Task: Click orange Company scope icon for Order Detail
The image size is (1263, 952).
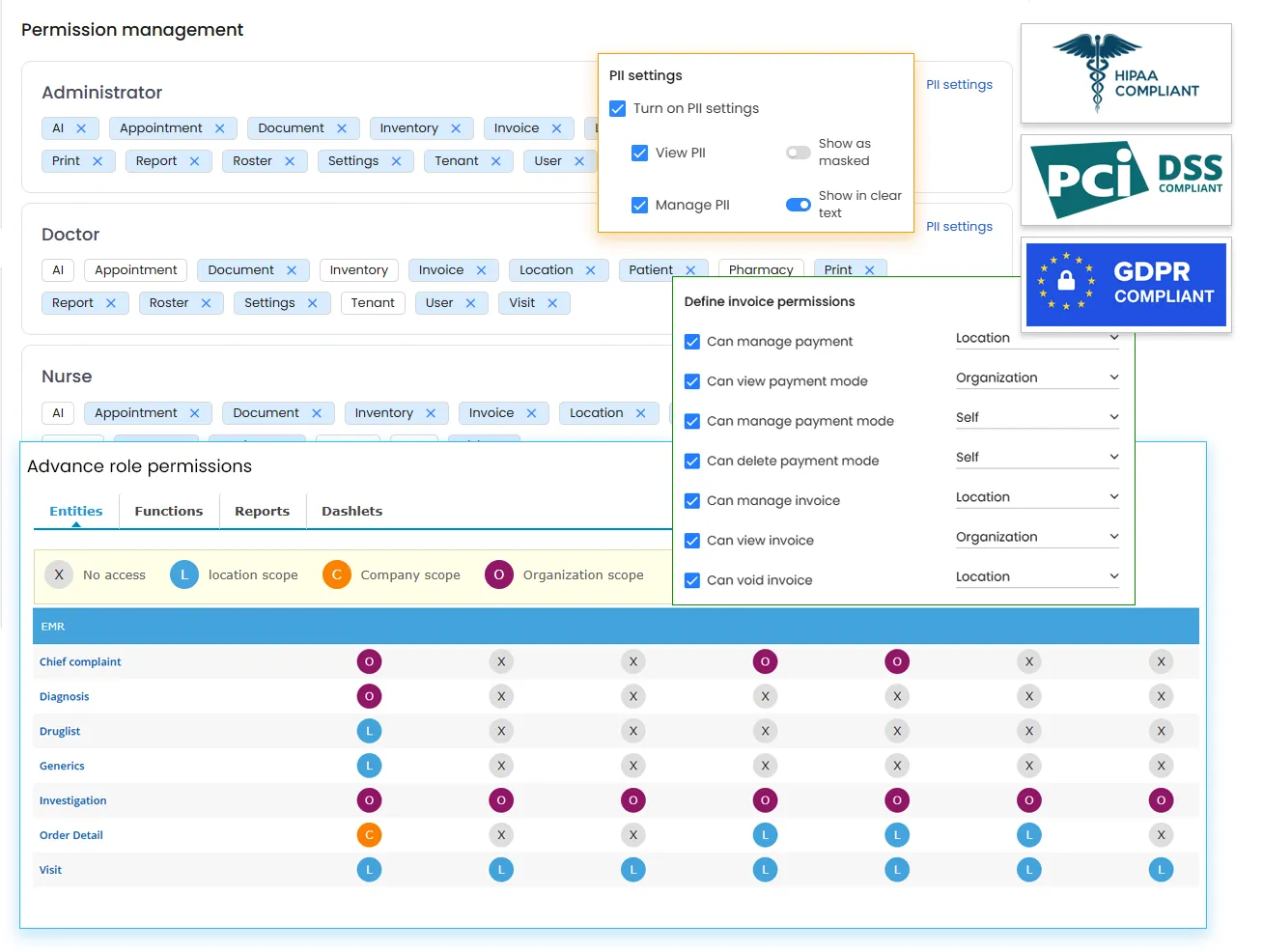Action: click(369, 835)
